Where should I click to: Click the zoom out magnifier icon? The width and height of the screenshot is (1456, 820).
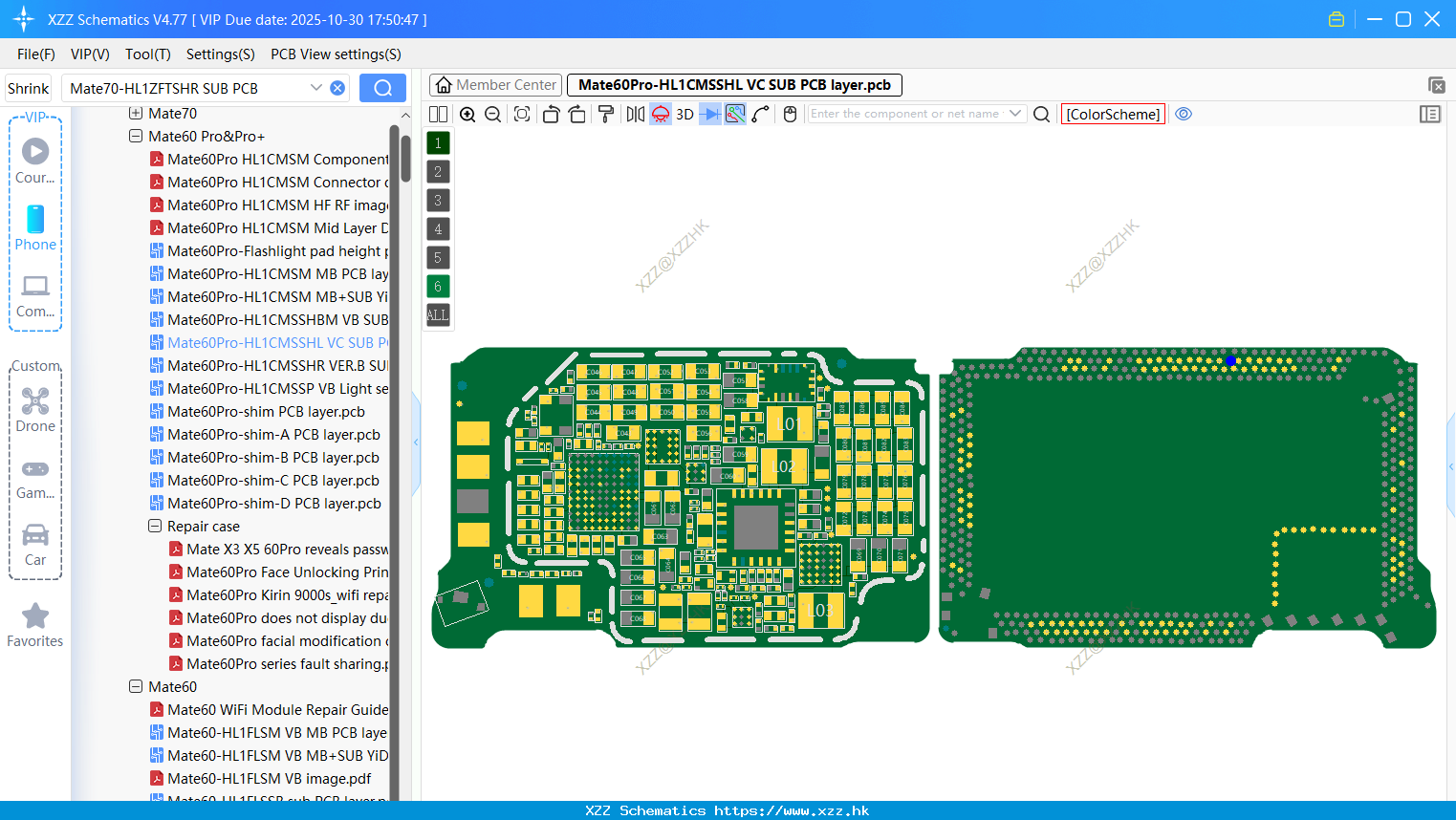coord(493,115)
